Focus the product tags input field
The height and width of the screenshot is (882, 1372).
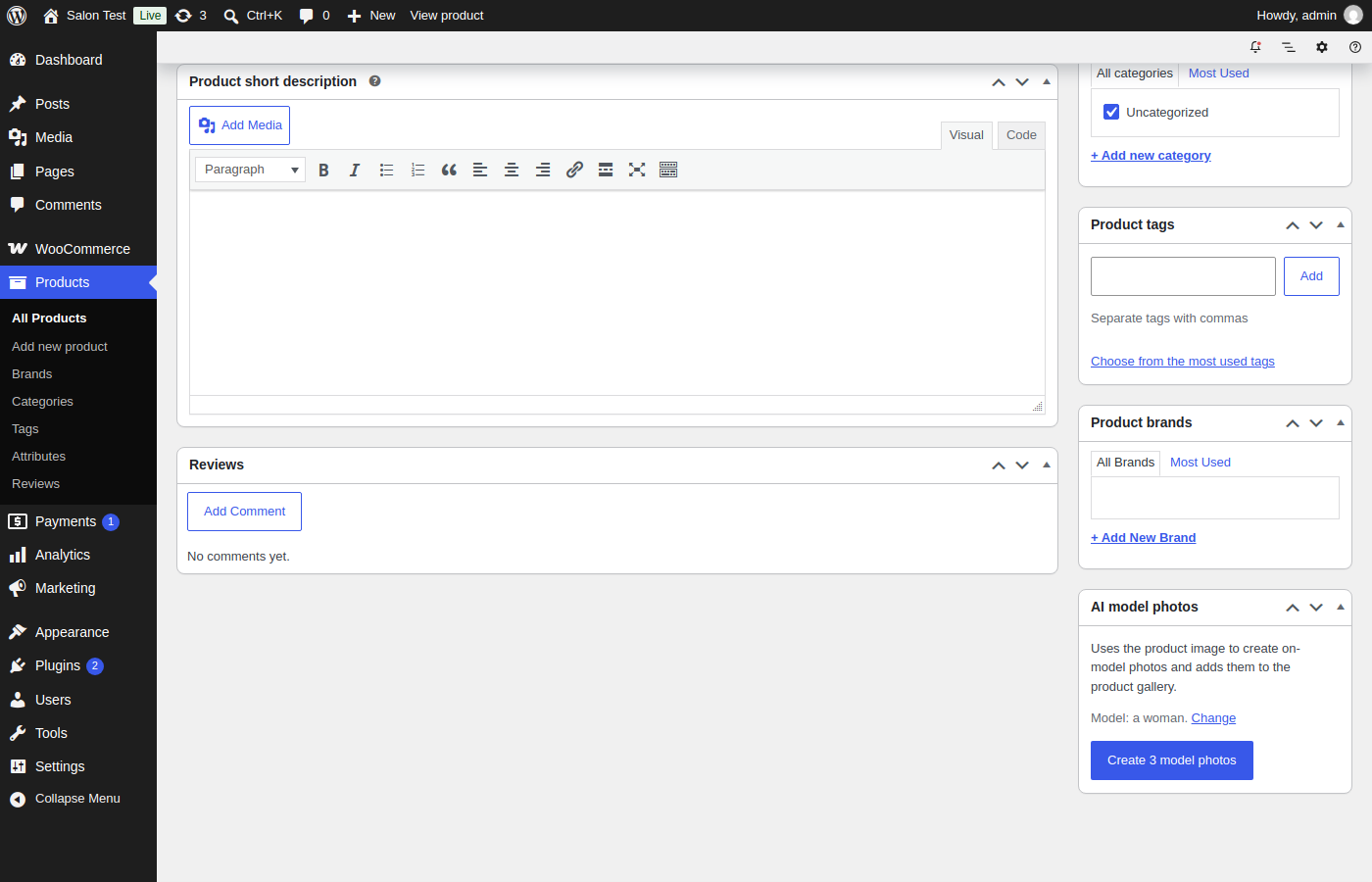point(1183,276)
